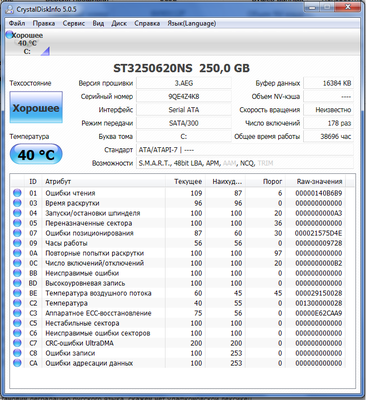Open the Правка menu

tap(44, 23)
